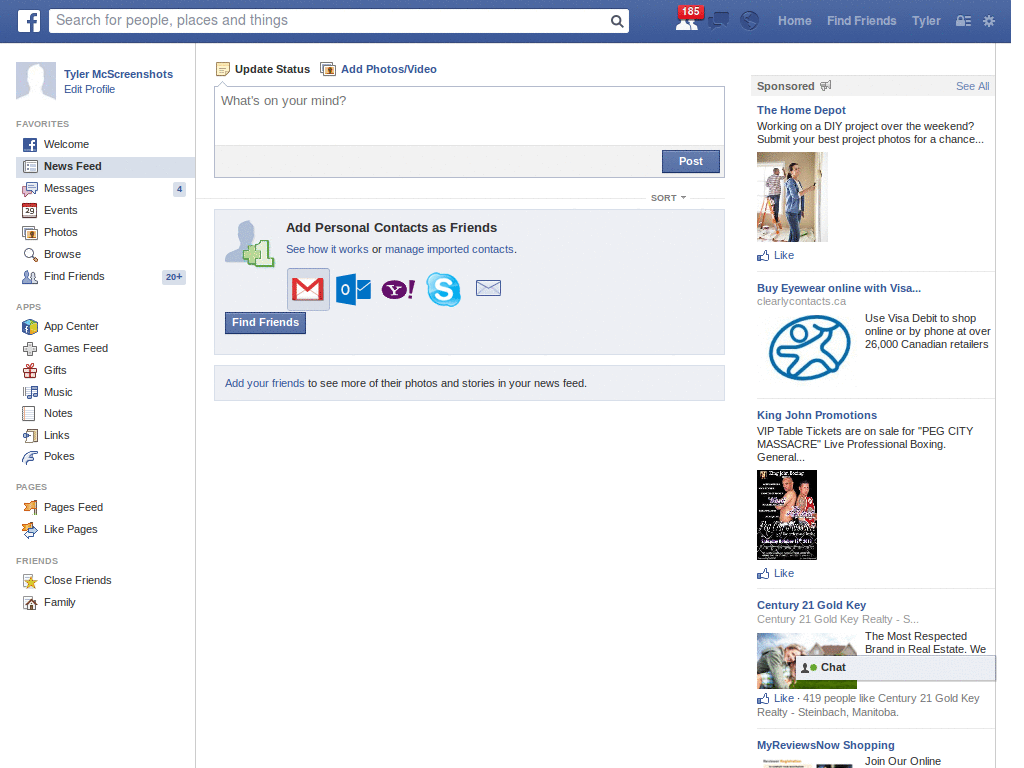This screenshot has width=1024, height=768.
Task: Choose the Outlook contact import icon
Action: (353, 289)
